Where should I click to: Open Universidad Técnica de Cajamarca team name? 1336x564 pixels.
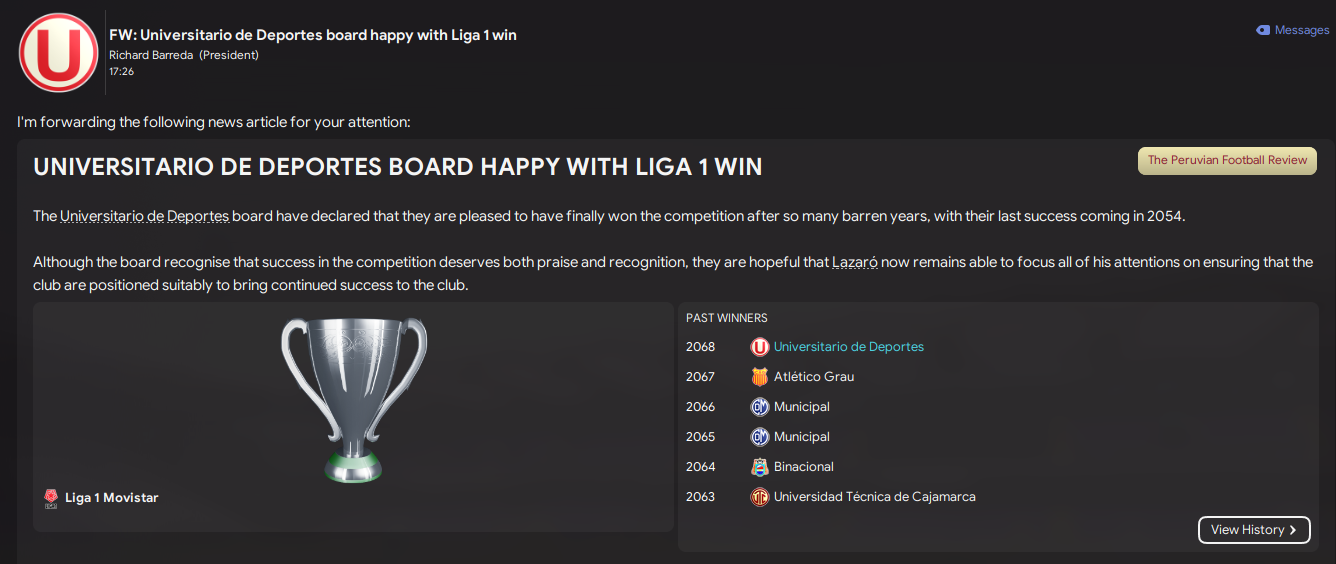point(874,497)
